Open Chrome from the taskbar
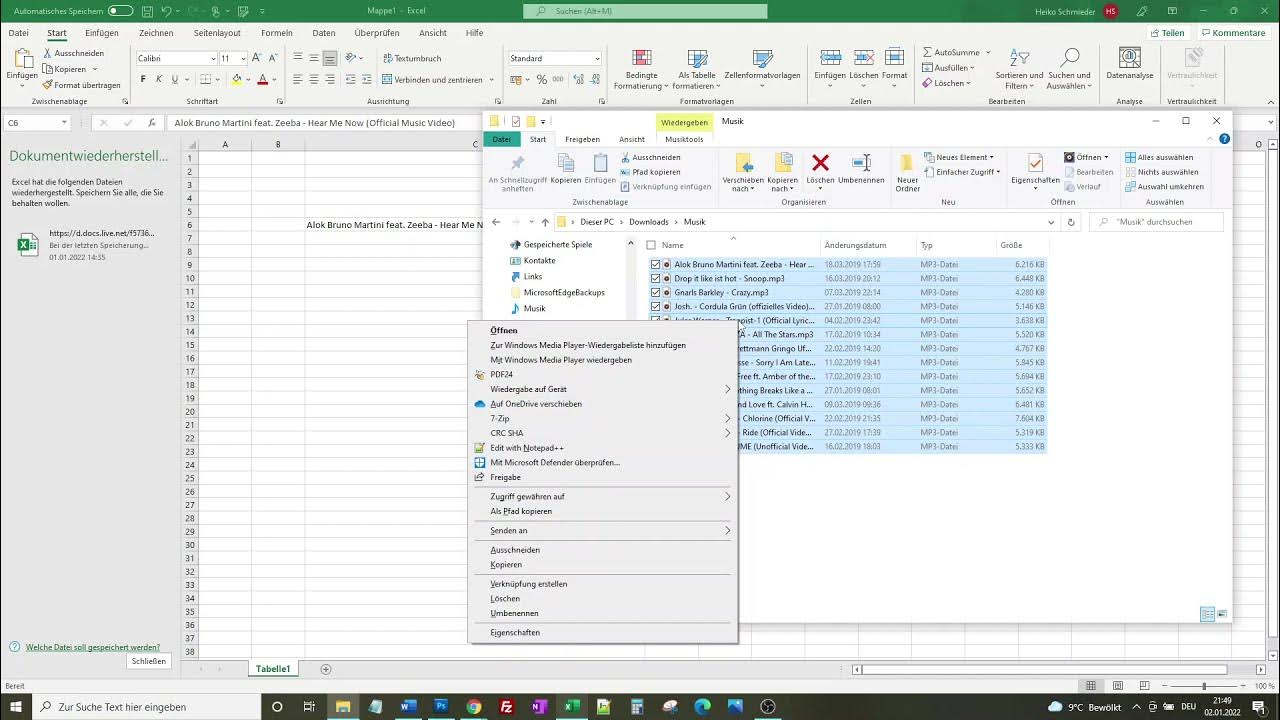Viewport: 1280px width, 720px height. [x=474, y=706]
